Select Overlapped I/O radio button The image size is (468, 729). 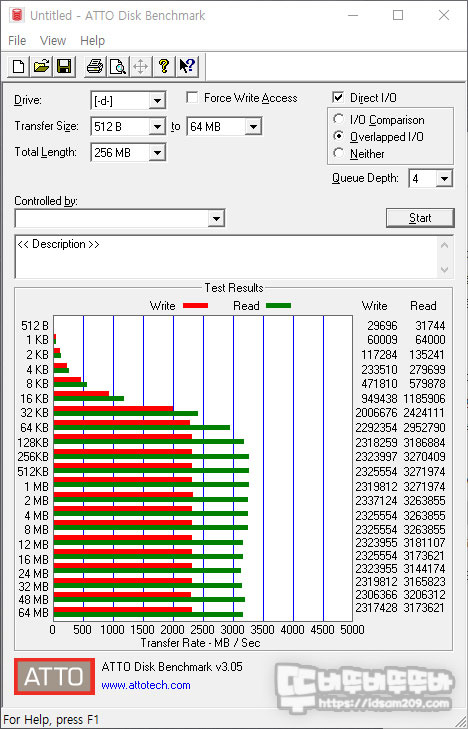coord(339,137)
